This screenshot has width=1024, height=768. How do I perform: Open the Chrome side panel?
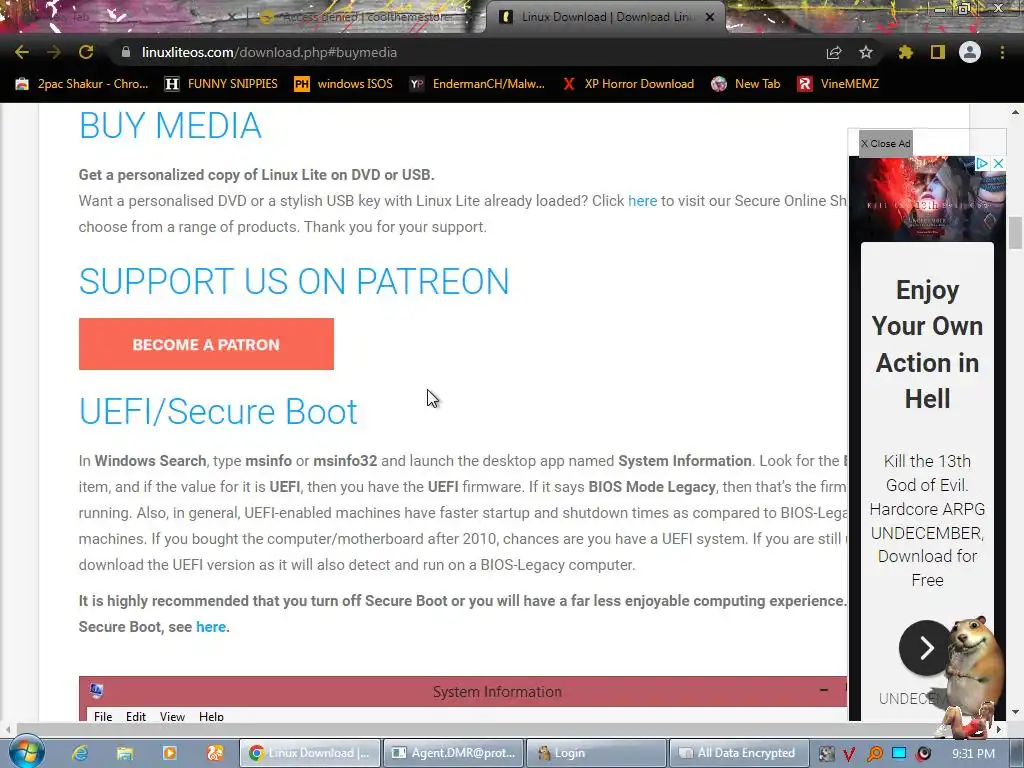tap(938, 52)
